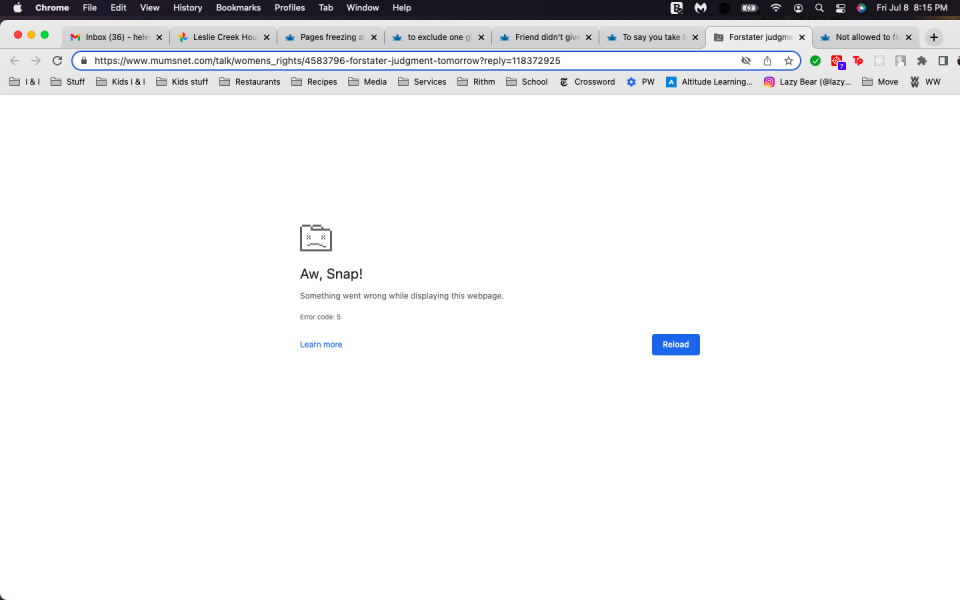Click the bookmark star in the address bar

click(x=789, y=60)
